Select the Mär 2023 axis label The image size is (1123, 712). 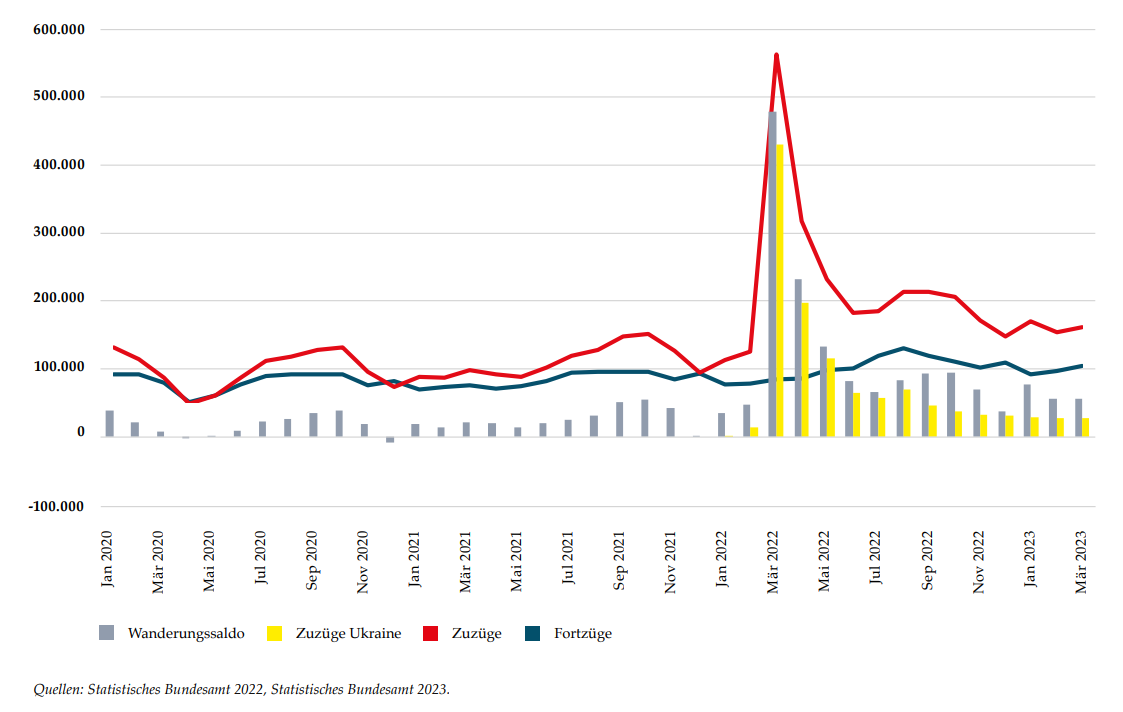[1081, 562]
